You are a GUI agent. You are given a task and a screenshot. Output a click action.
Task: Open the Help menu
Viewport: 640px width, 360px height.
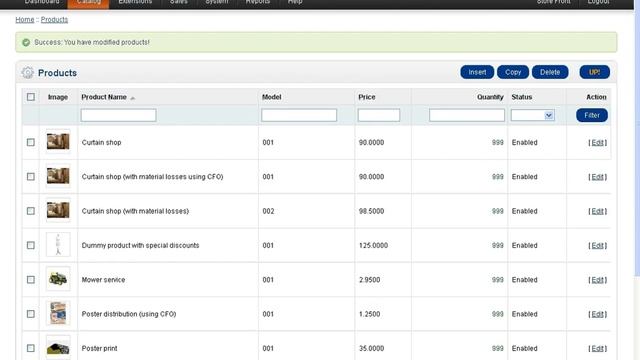coord(295,2)
